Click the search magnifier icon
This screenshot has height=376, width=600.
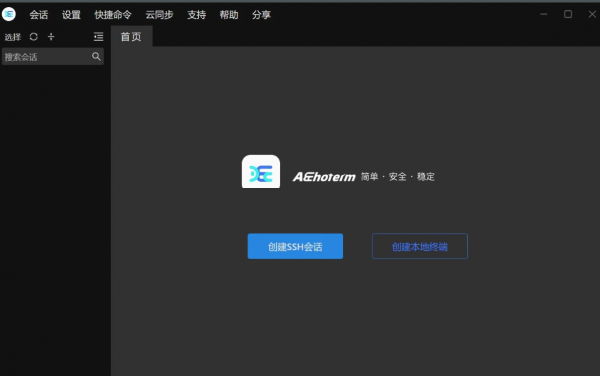(96, 57)
